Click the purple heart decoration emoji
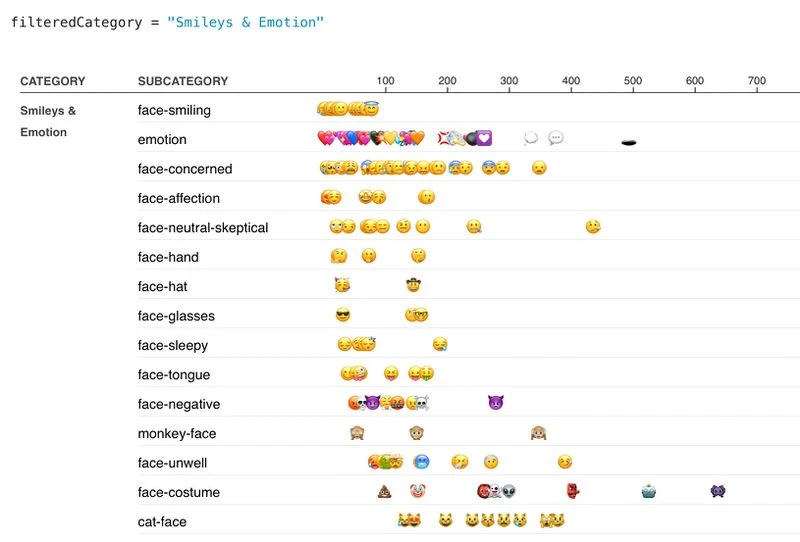Viewport: 800px width, 542px height. pyautogui.click(x=485, y=139)
